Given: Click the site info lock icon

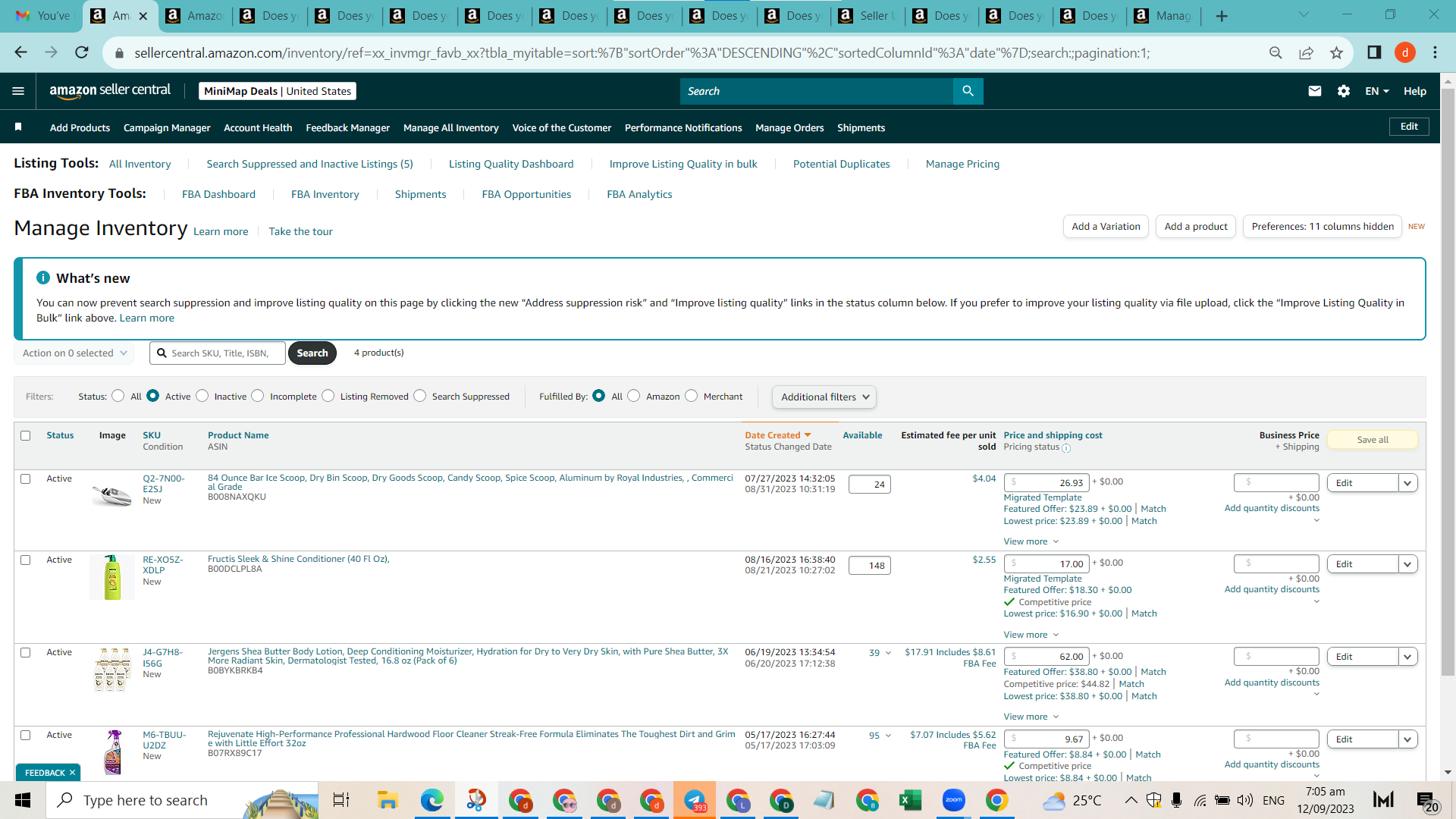Looking at the screenshot, I should (118, 53).
